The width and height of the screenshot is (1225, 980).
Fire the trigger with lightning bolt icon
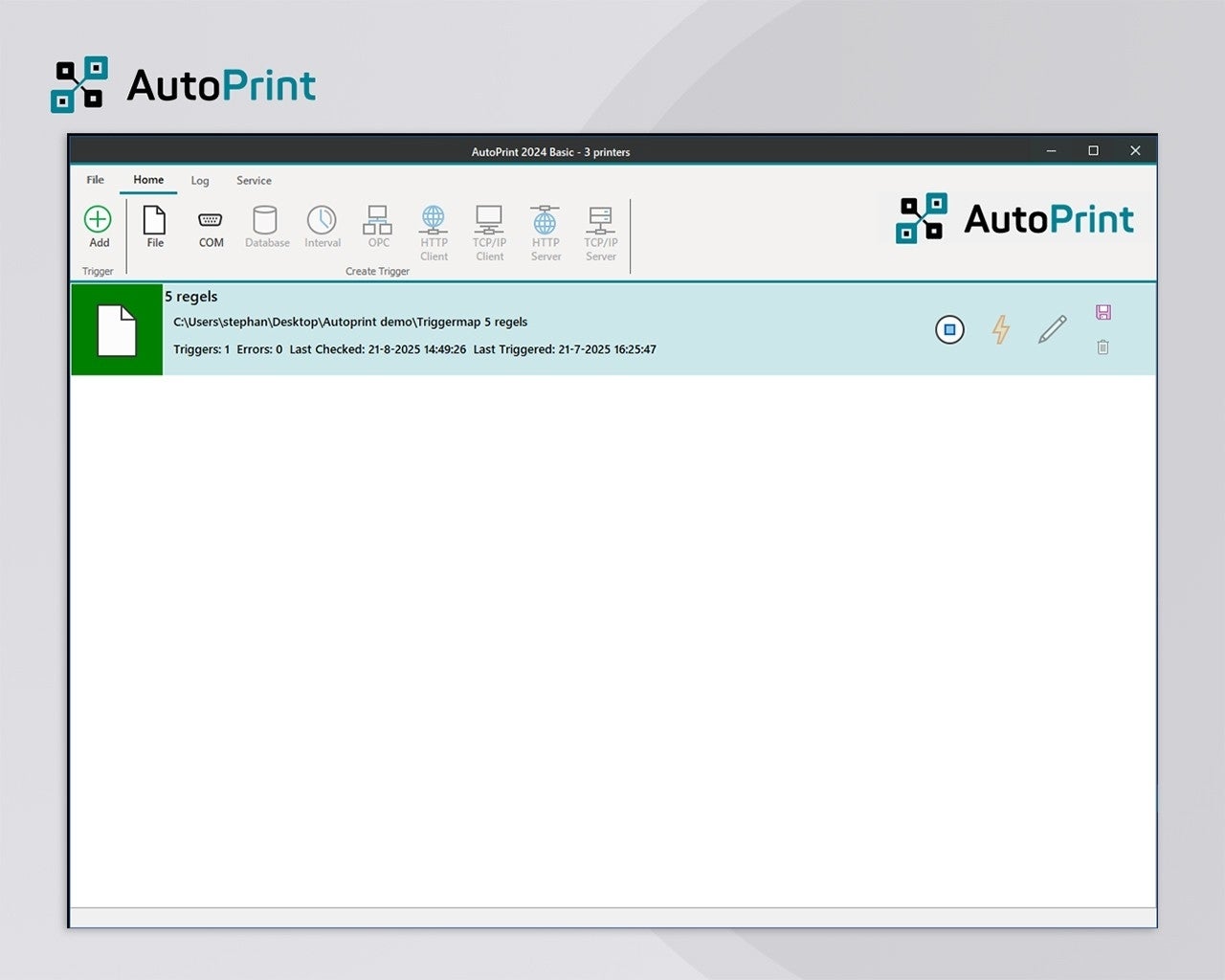point(1001,330)
